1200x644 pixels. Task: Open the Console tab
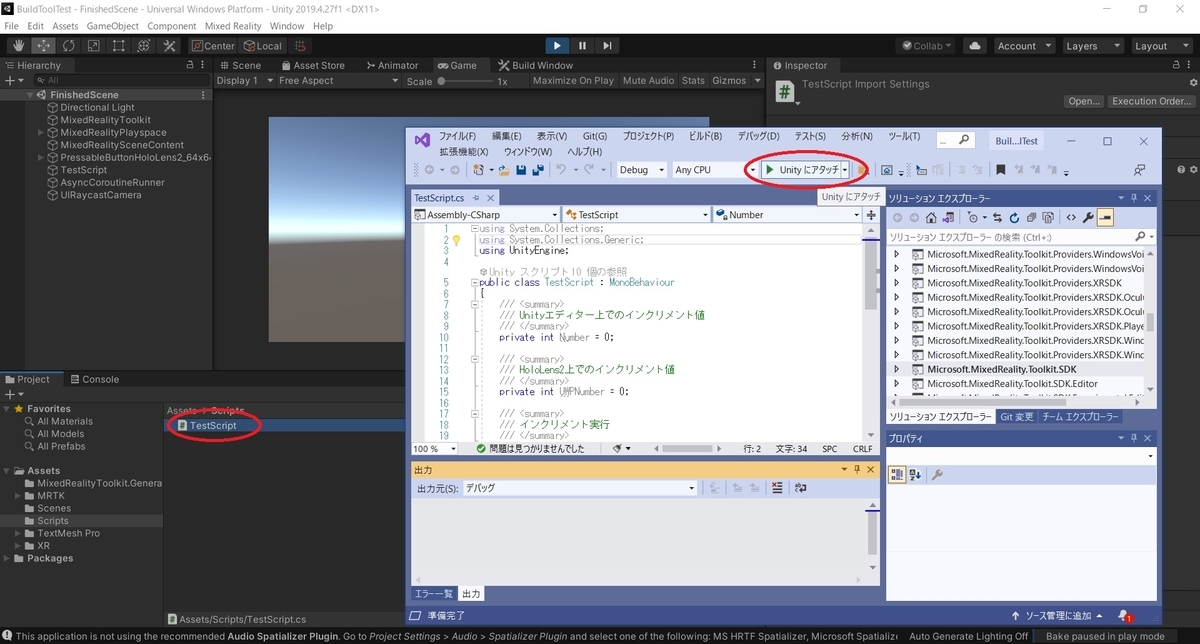coord(93,379)
